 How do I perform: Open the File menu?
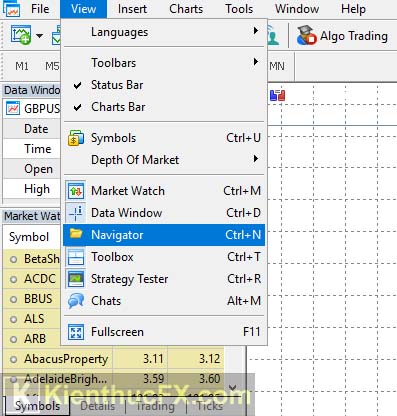tap(40, 9)
